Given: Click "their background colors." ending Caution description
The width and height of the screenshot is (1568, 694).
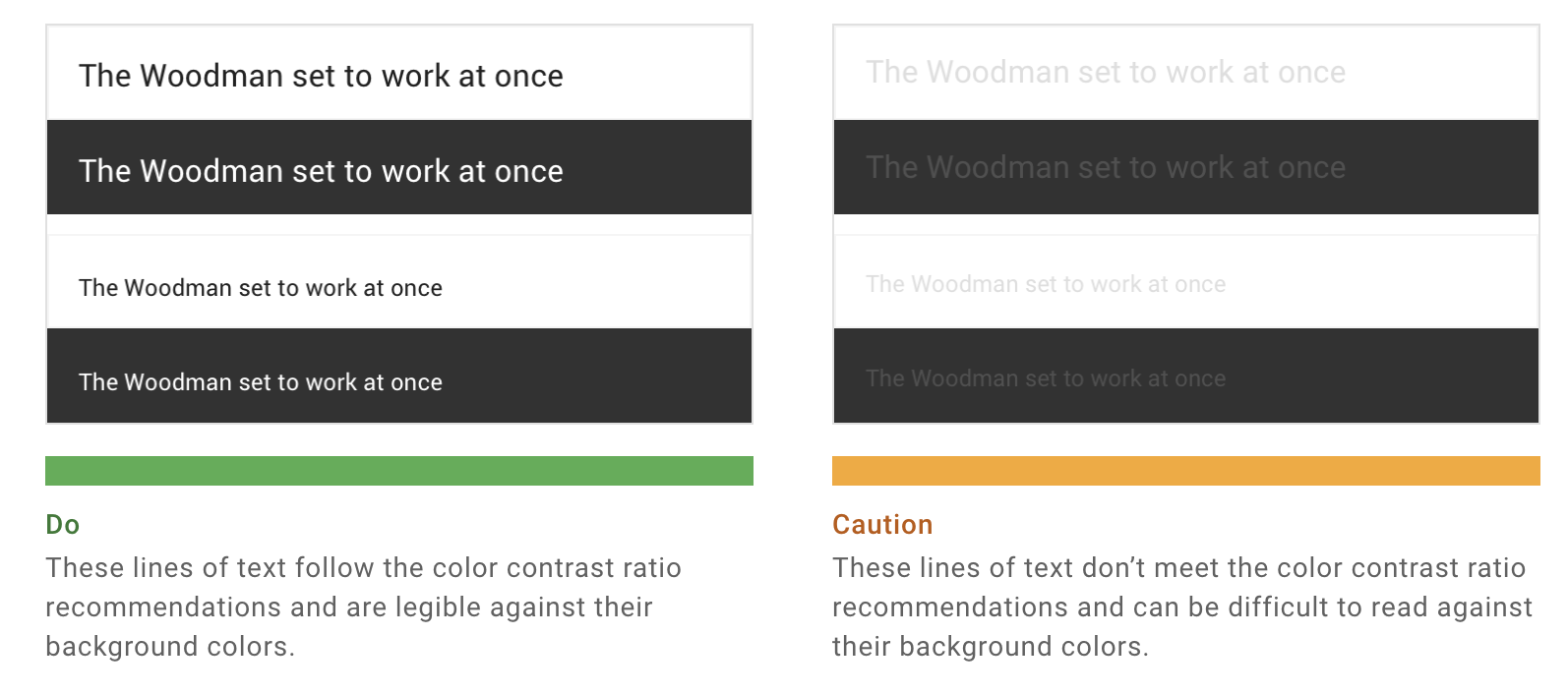Looking at the screenshot, I should [x=991, y=647].
